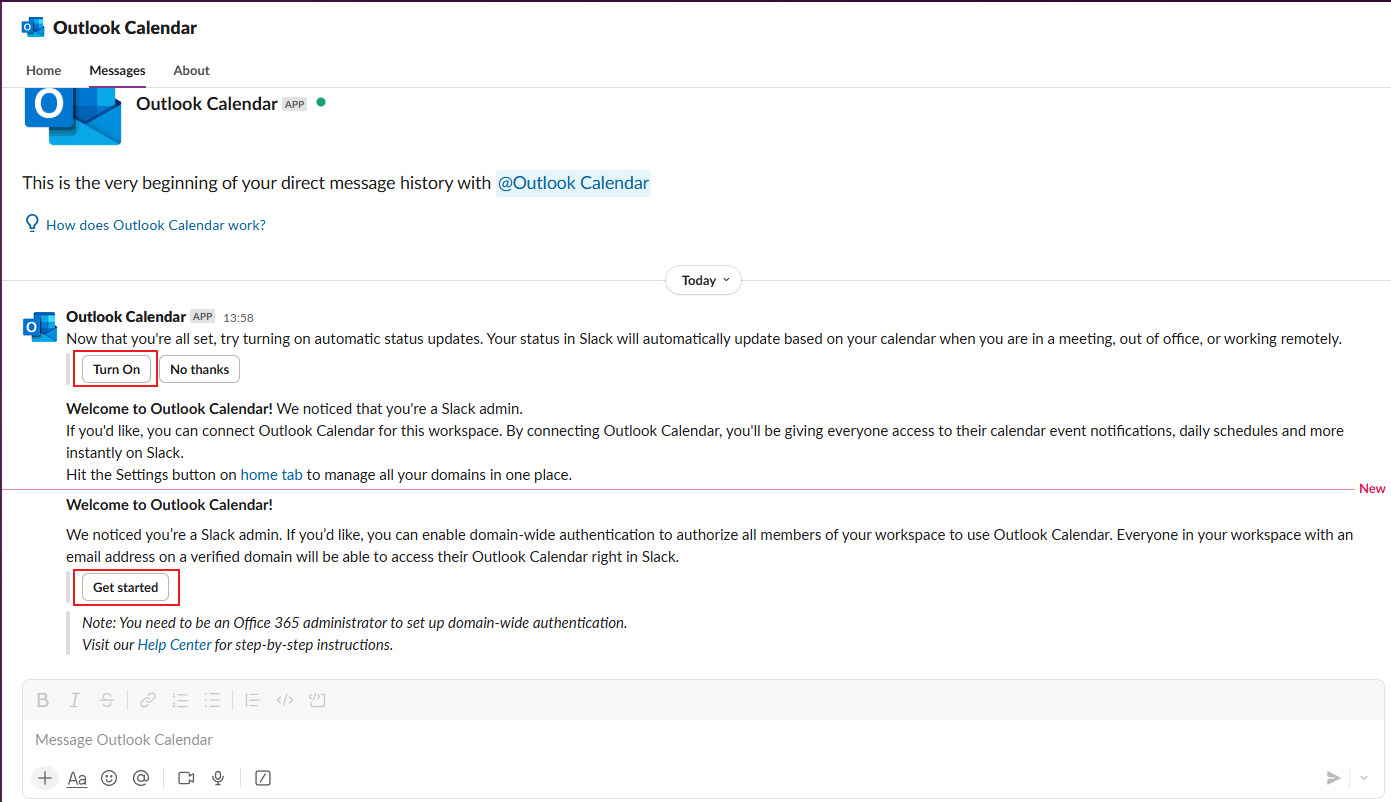The width and height of the screenshot is (1391, 802).
Task: Open the Help Center link
Action: 175,645
